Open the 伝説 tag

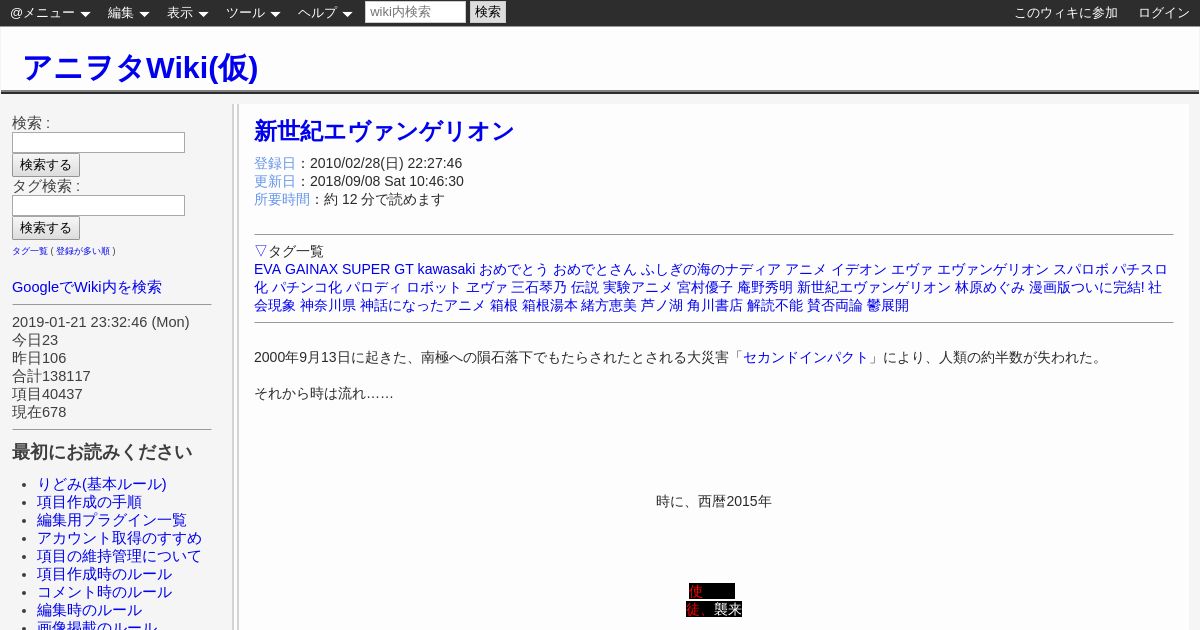[585, 288]
